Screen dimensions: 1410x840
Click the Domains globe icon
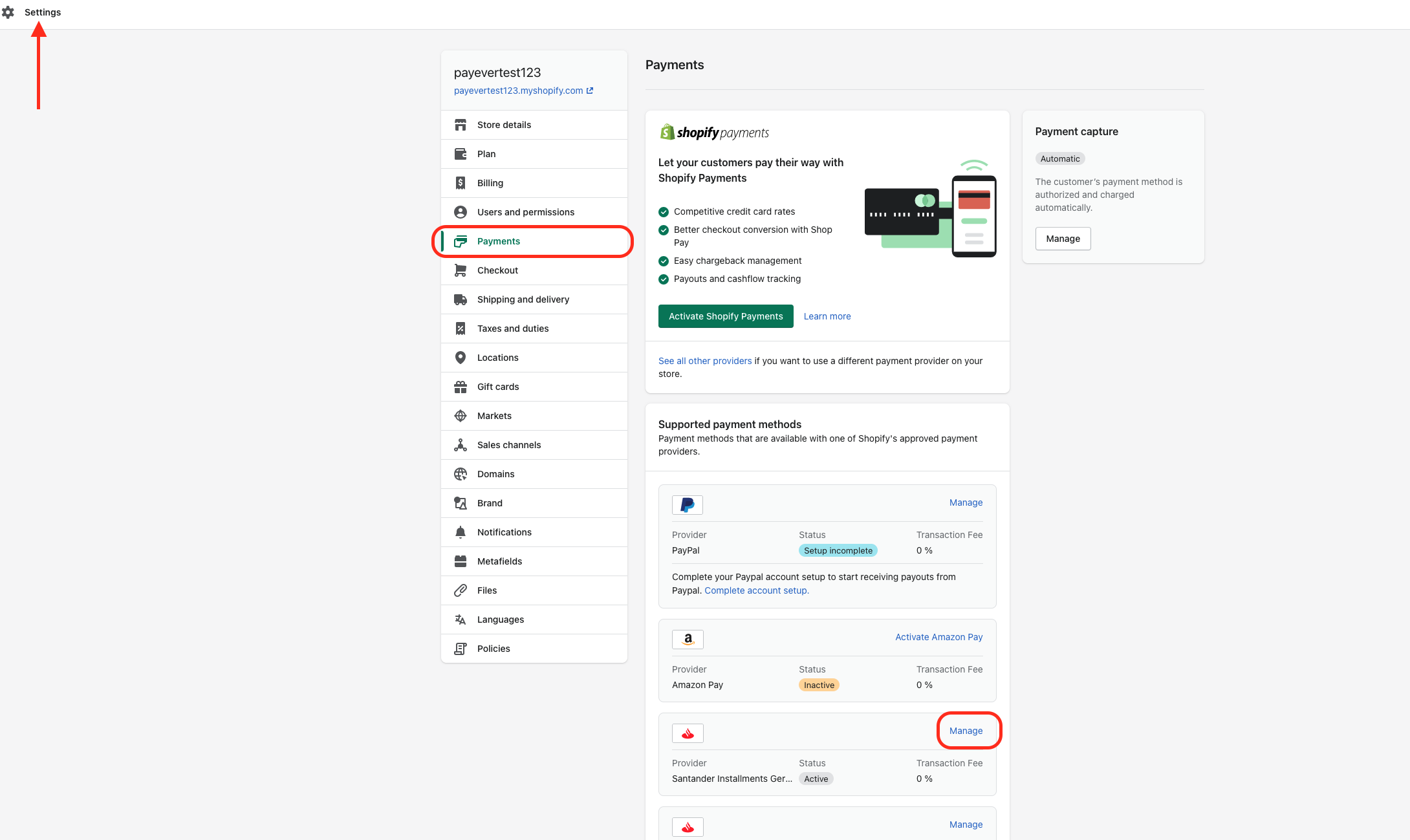pyautogui.click(x=461, y=474)
